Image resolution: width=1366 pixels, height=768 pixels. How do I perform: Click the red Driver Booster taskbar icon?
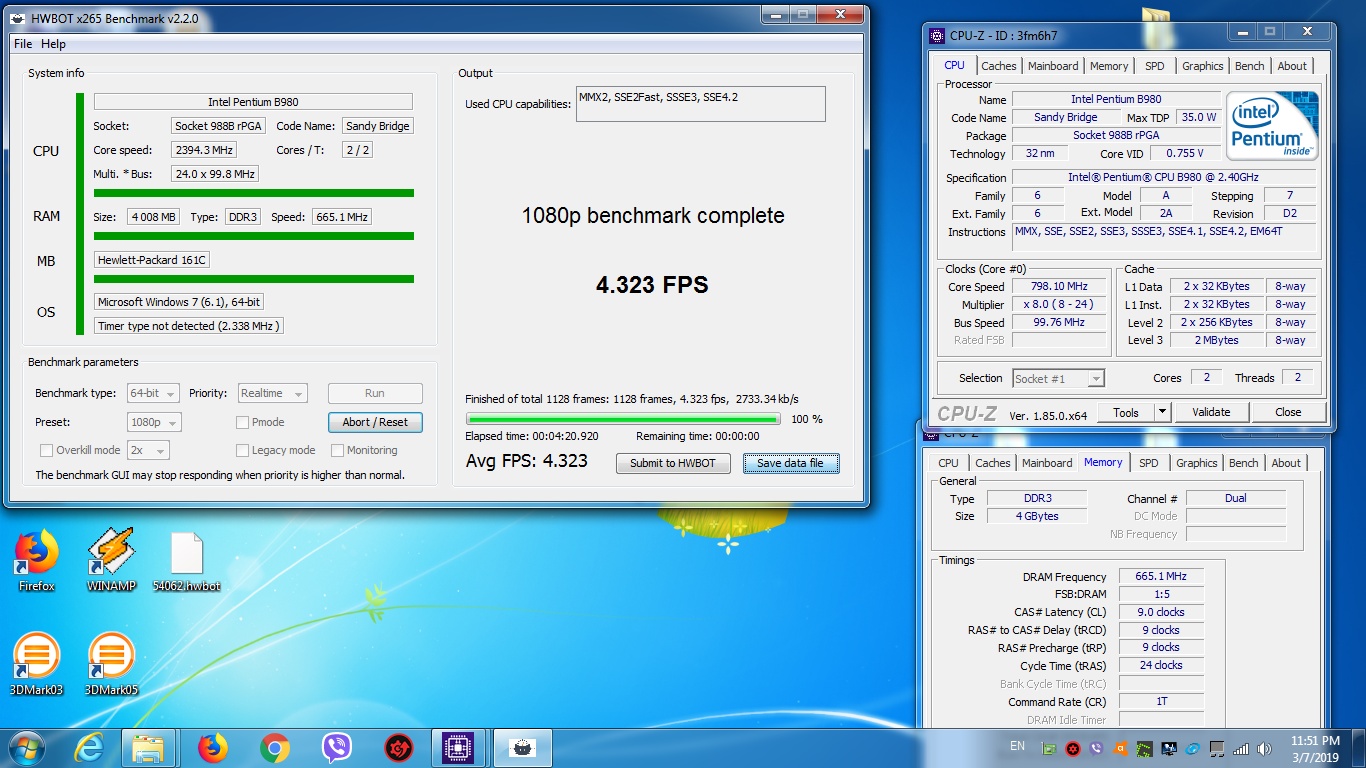[399, 748]
